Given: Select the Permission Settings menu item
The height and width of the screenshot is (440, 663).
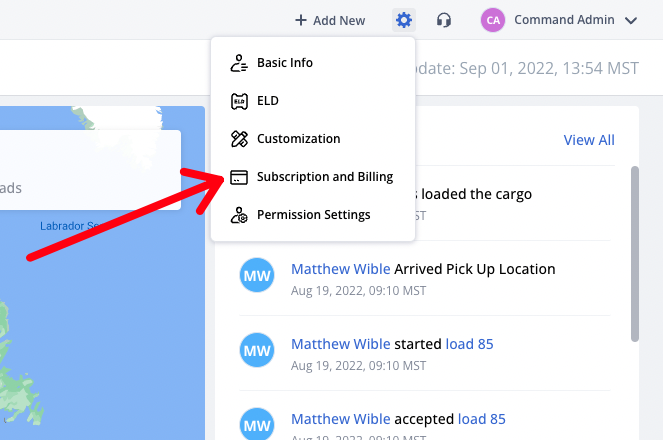Looking at the screenshot, I should [312, 215].
